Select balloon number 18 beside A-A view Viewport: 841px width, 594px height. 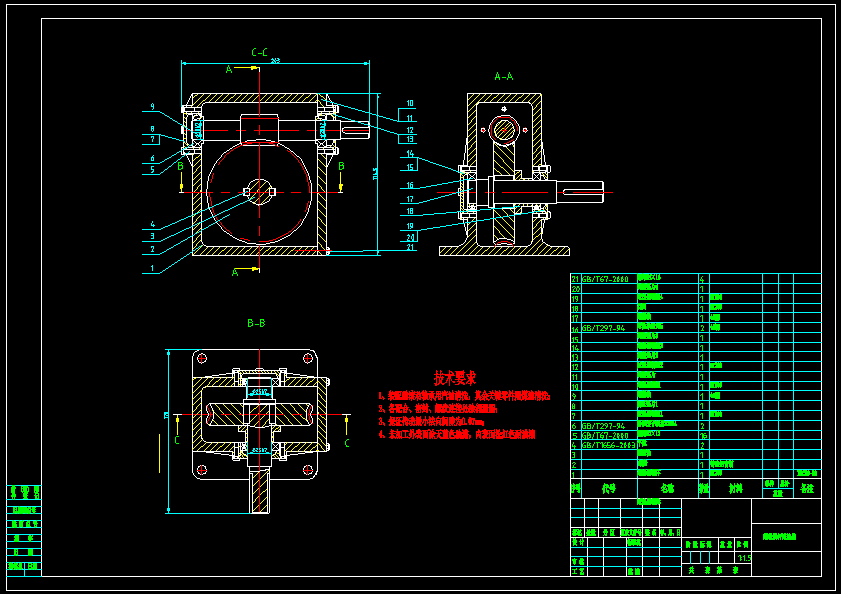tap(410, 211)
